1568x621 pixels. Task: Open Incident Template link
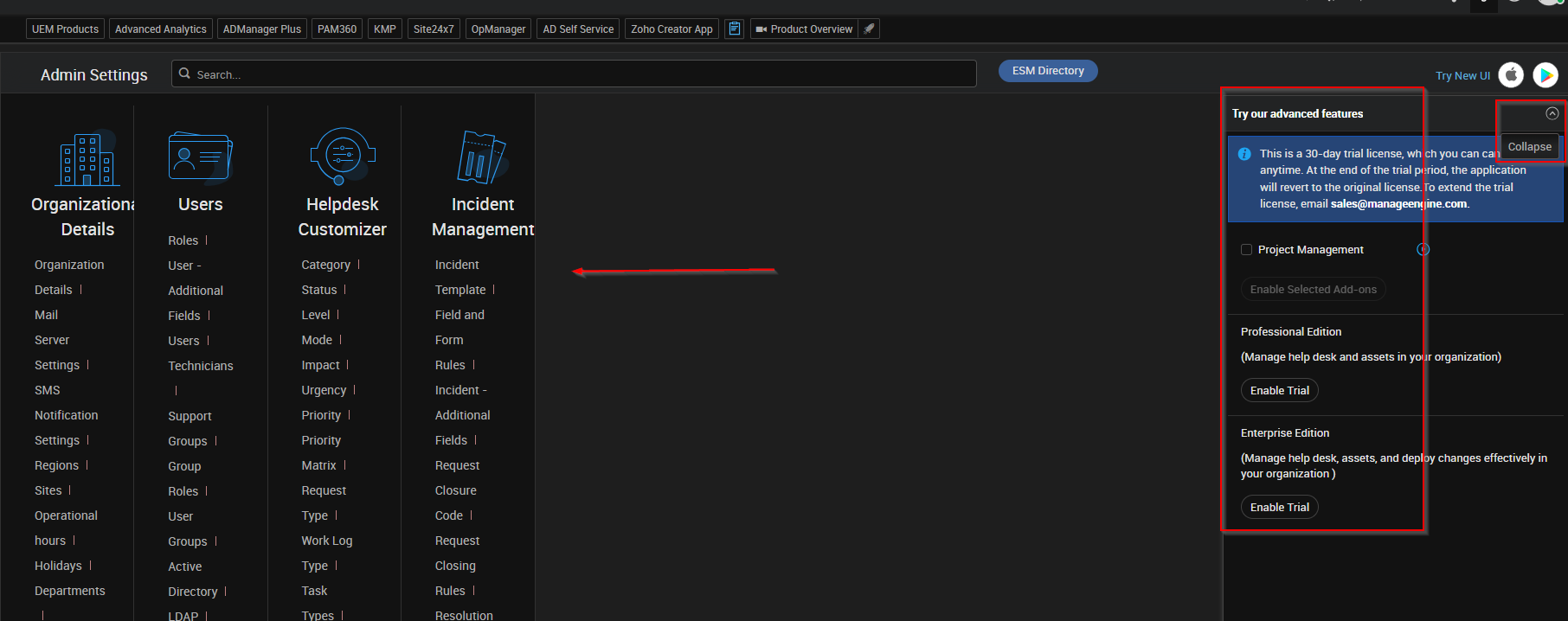(x=460, y=277)
